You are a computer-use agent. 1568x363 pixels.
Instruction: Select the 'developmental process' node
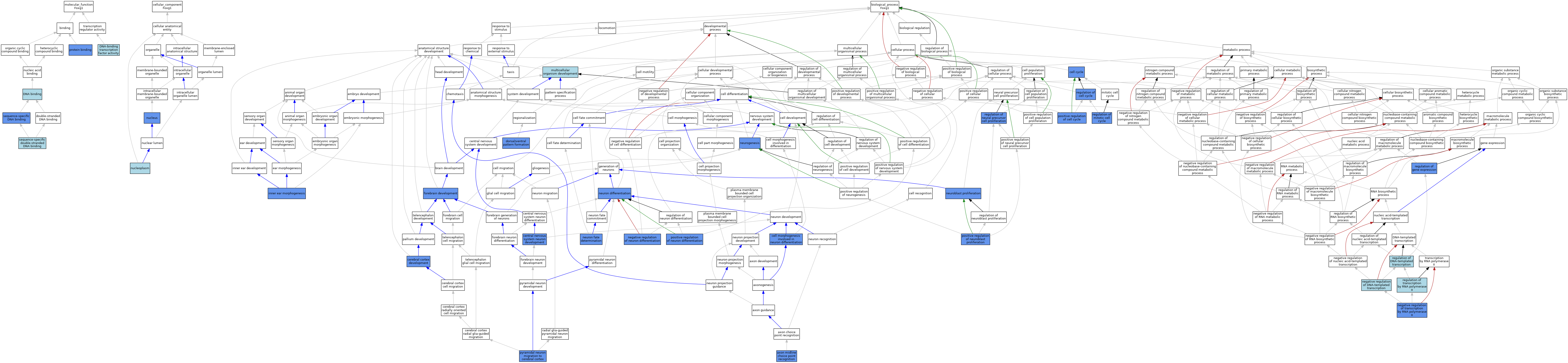pyautogui.click(x=715, y=28)
